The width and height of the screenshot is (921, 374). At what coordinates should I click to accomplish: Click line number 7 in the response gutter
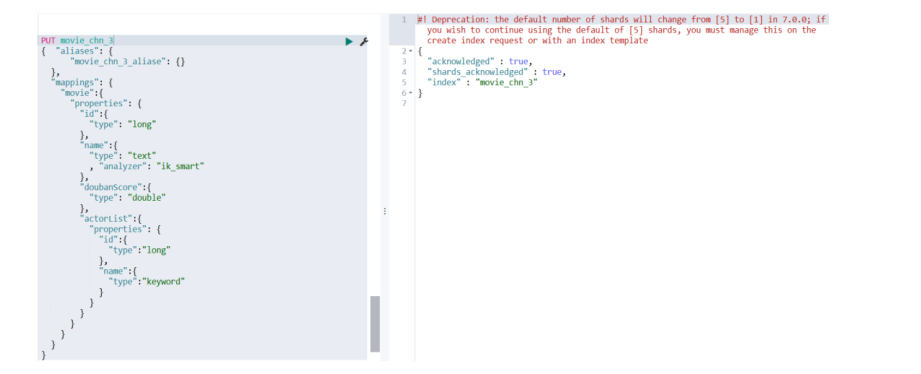point(404,104)
